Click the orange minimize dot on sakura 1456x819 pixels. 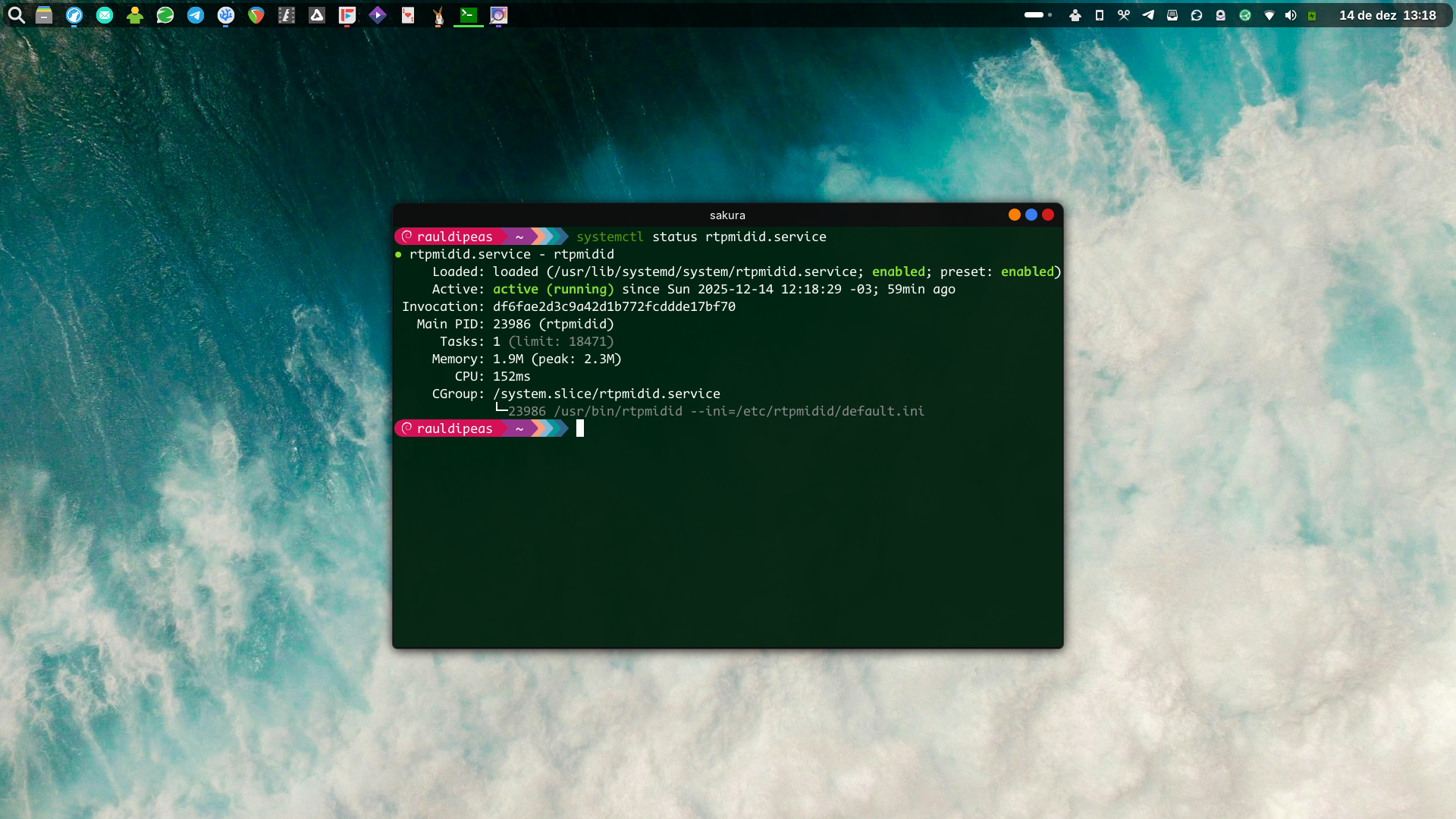(x=1015, y=215)
